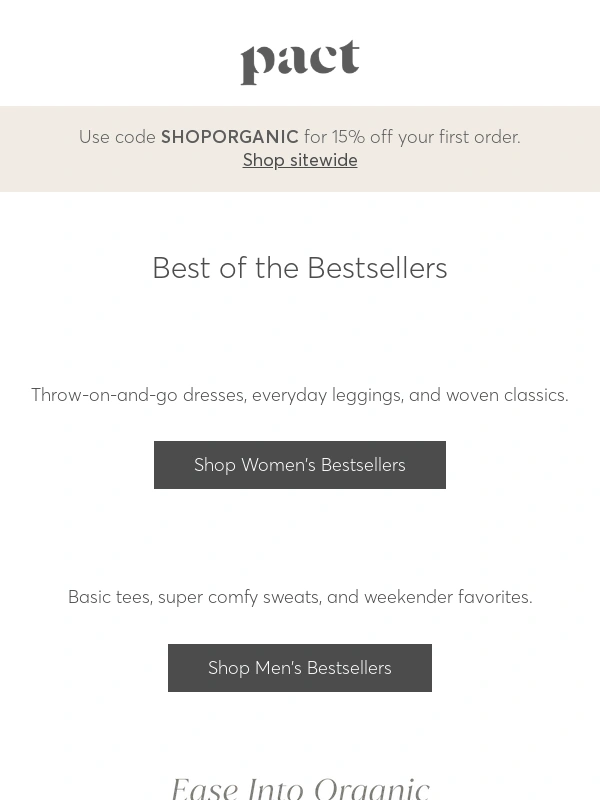Click the pact logo
Image resolution: width=600 pixels, height=800 pixels.
pos(300,62)
